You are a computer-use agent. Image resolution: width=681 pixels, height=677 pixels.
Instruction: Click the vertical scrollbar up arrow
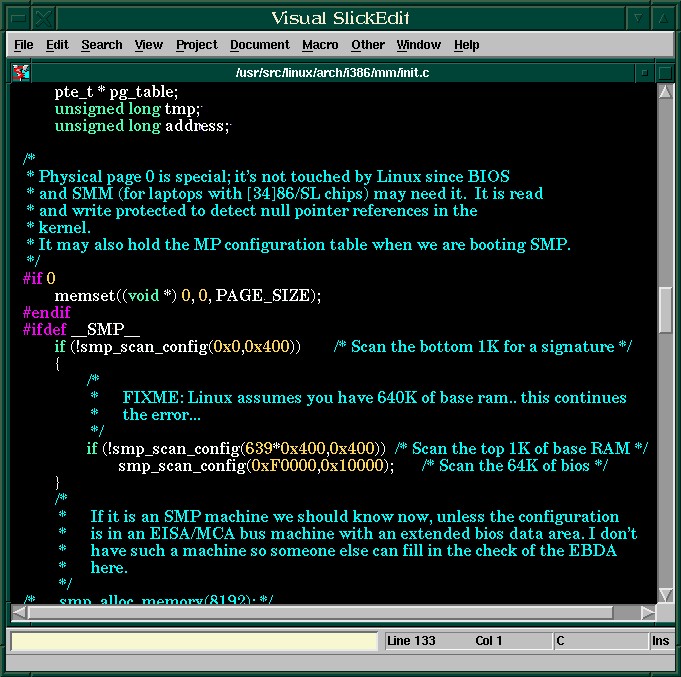pyautogui.click(x=665, y=92)
